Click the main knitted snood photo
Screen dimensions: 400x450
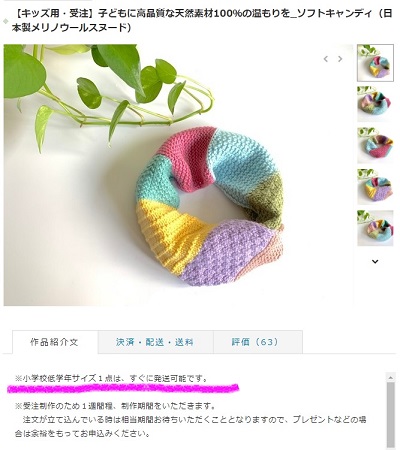coord(178,175)
